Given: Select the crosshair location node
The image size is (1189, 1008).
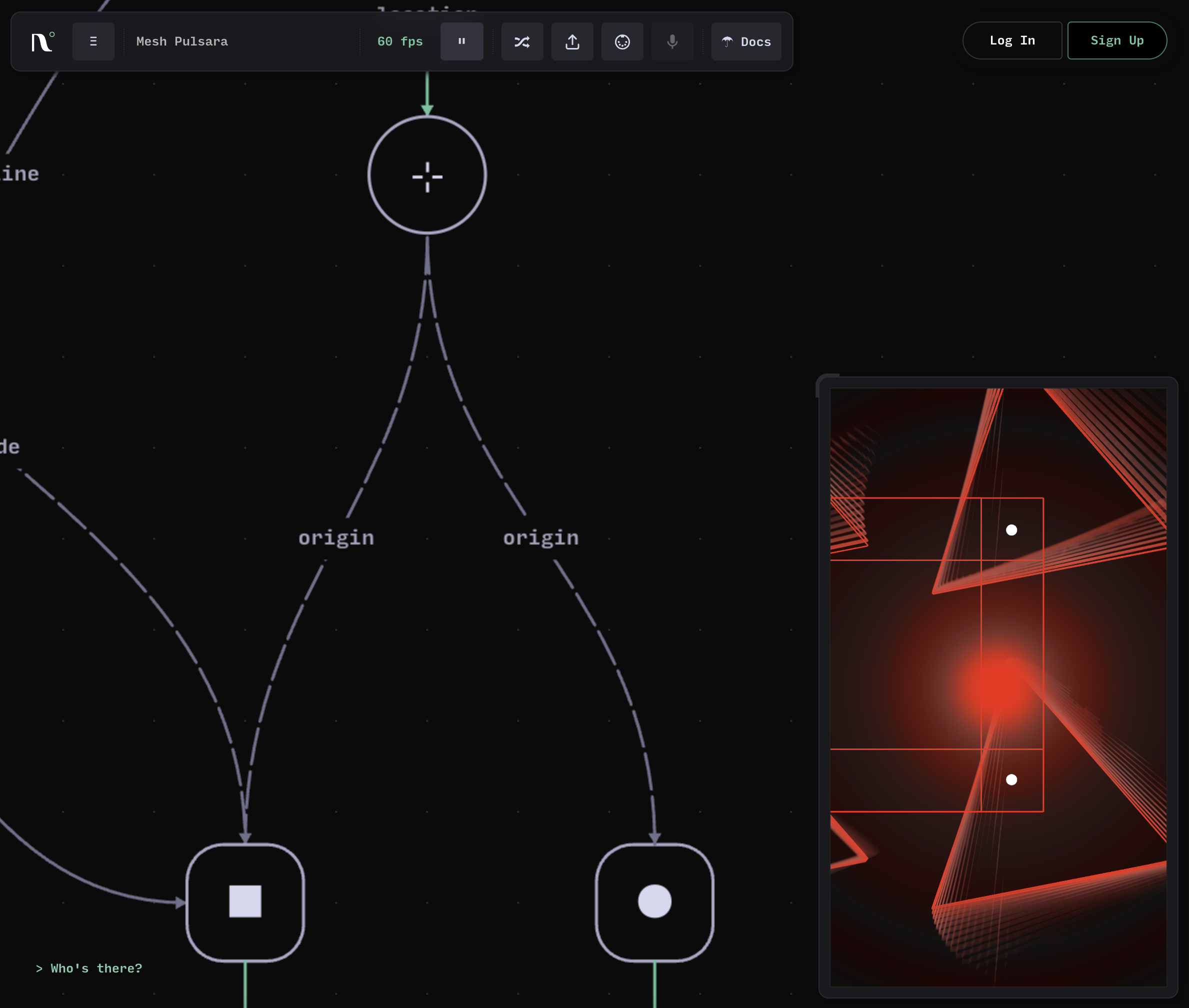Looking at the screenshot, I should click(427, 175).
